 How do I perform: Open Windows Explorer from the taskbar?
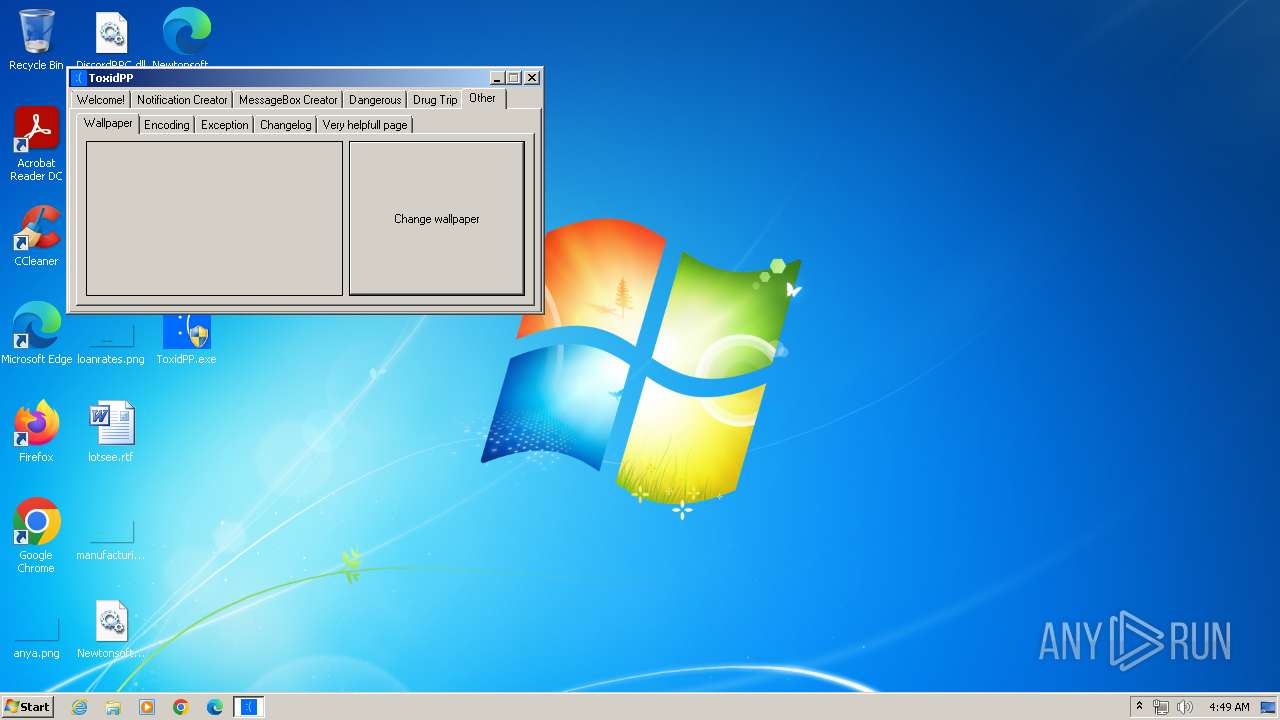pos(113,707)
